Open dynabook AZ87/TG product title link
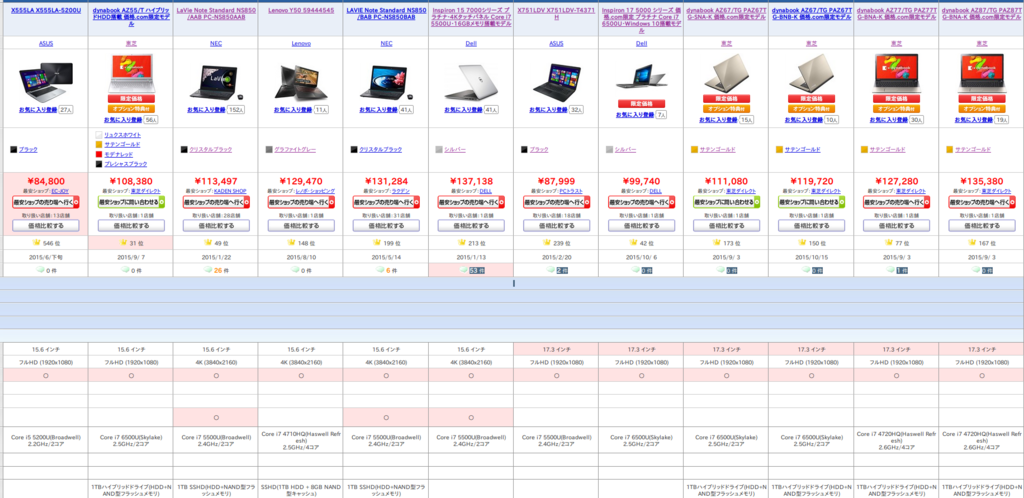The height and width of the screenshot is (498, 1024). [982, 14]
